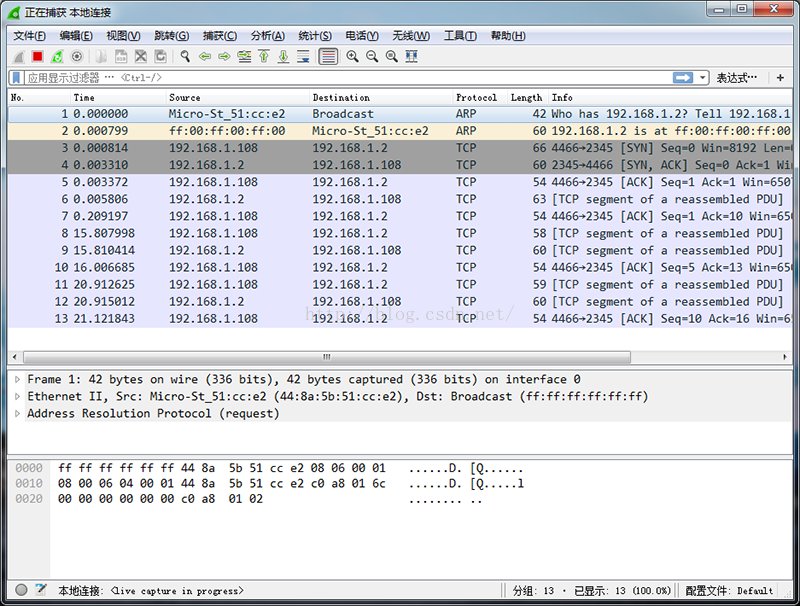The height and width of the screenshot is (606, 800).
Task: Restart the current capture with green fin
Action: [57, 57]
